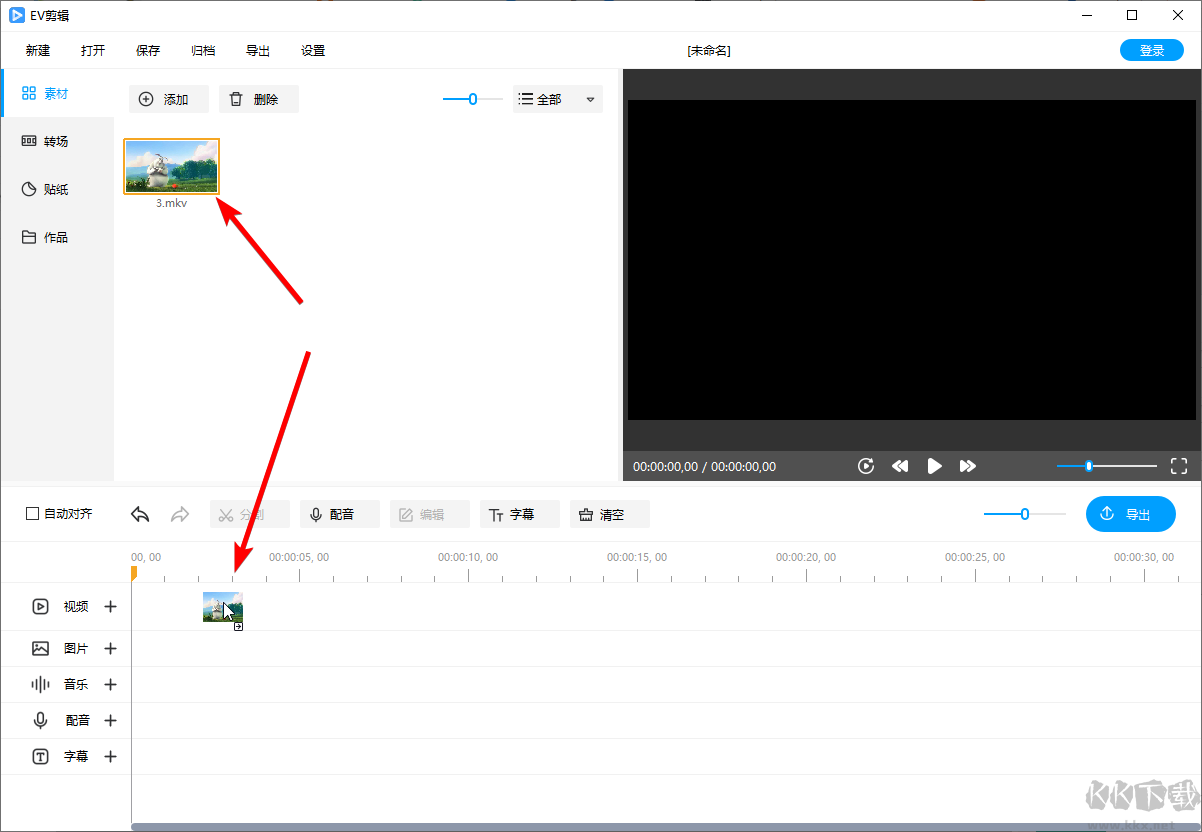Add a new video track with plus
1202x832 pixels.
tap(111, 606)
